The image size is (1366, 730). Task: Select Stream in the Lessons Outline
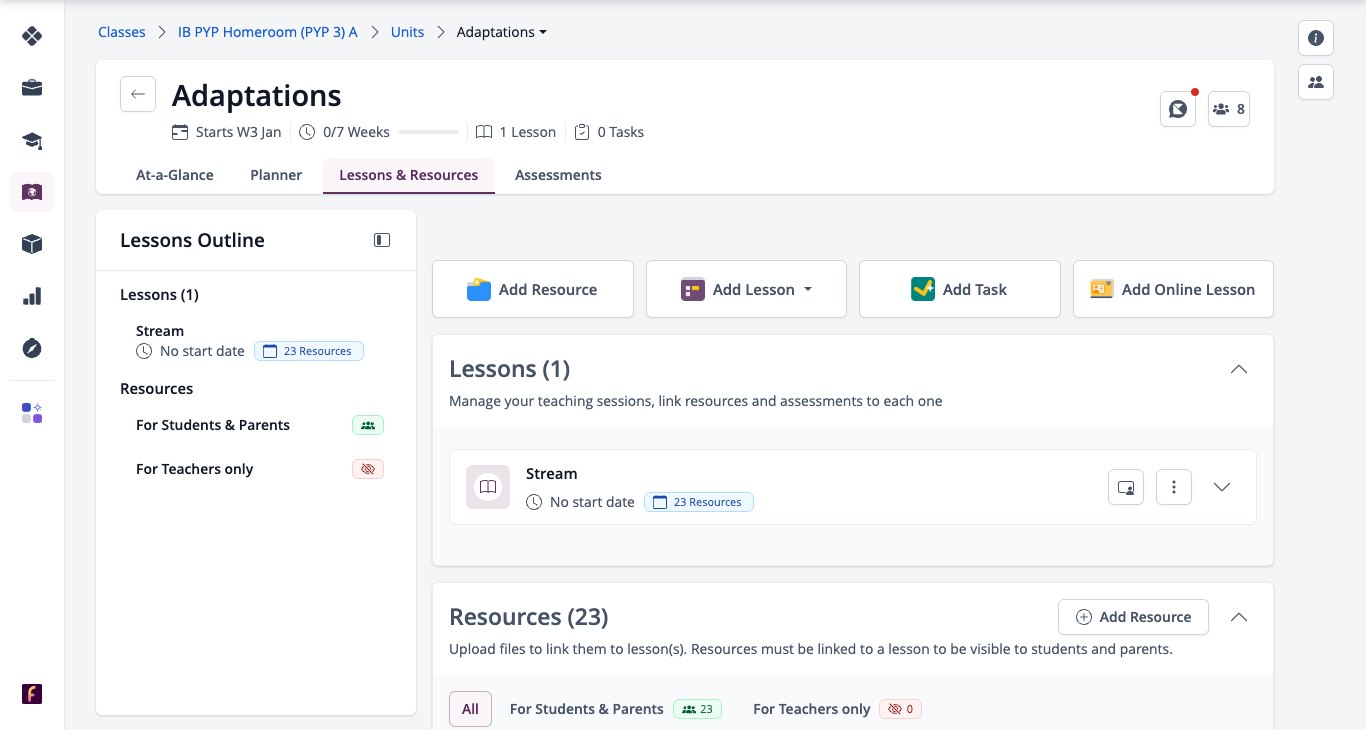[x=160, y=331]
